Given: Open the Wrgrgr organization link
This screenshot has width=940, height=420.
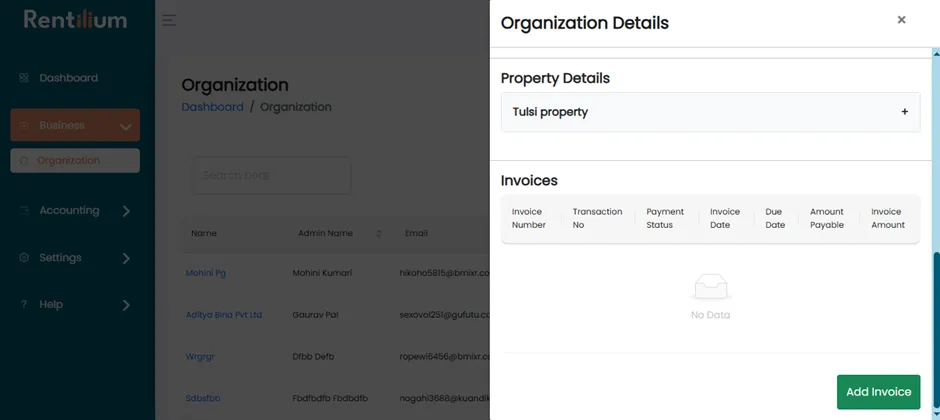Looking at the screenshot, I should tap(200, 357).
